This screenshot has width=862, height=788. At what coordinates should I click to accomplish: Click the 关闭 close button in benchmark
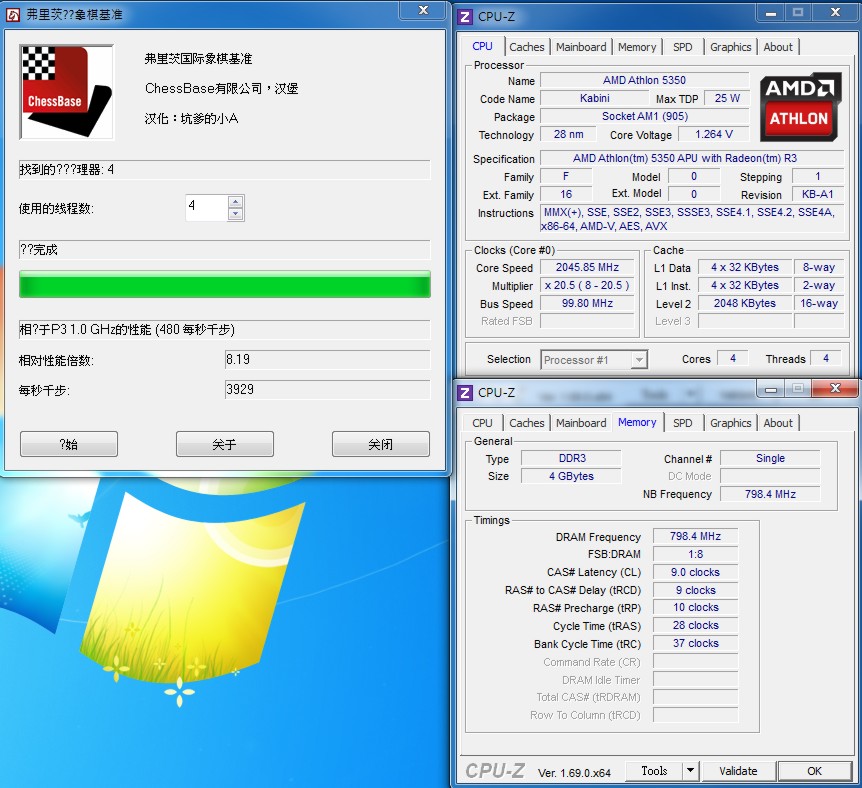coord(380,444)
